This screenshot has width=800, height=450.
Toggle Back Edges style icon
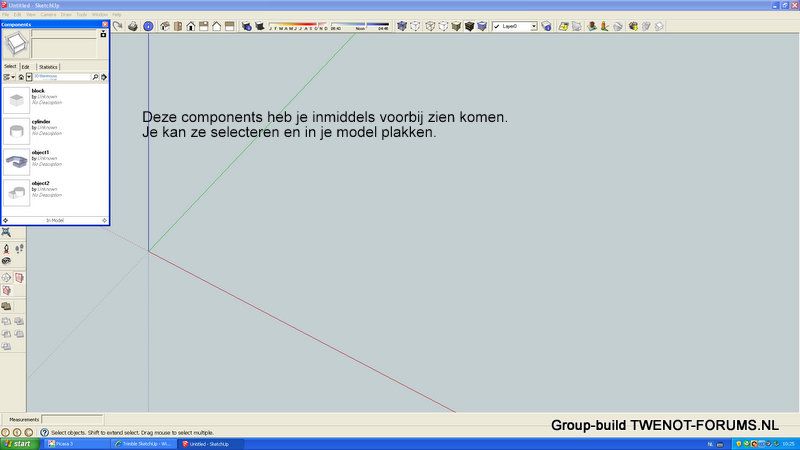pos(415,26)
